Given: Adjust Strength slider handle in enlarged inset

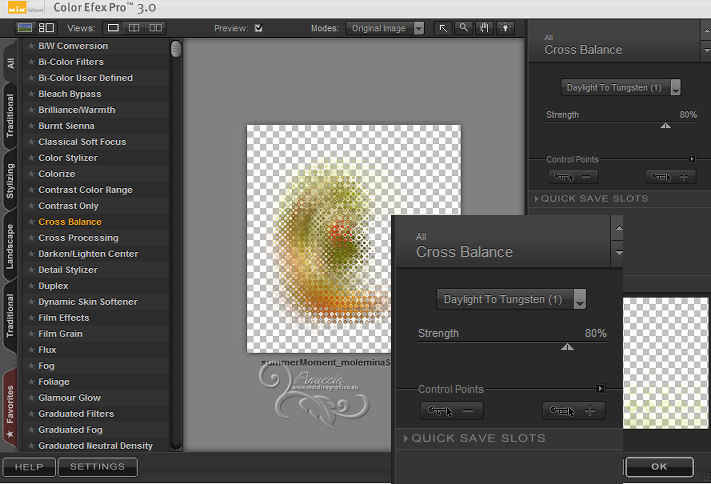Looking at the screenshot, I should pyautogui.click(x=567, y=347).
